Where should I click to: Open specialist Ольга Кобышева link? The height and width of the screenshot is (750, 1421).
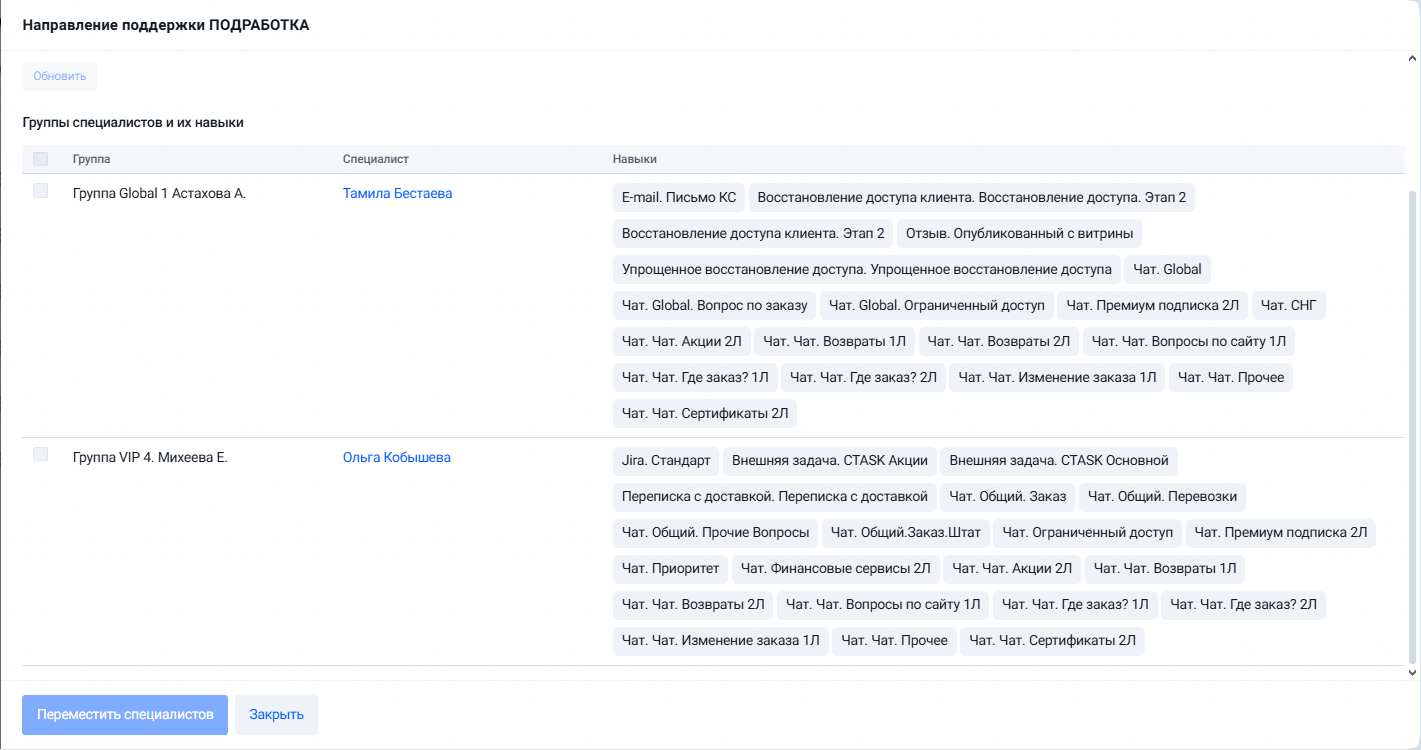pyautogui.click(x=396, y=457)
